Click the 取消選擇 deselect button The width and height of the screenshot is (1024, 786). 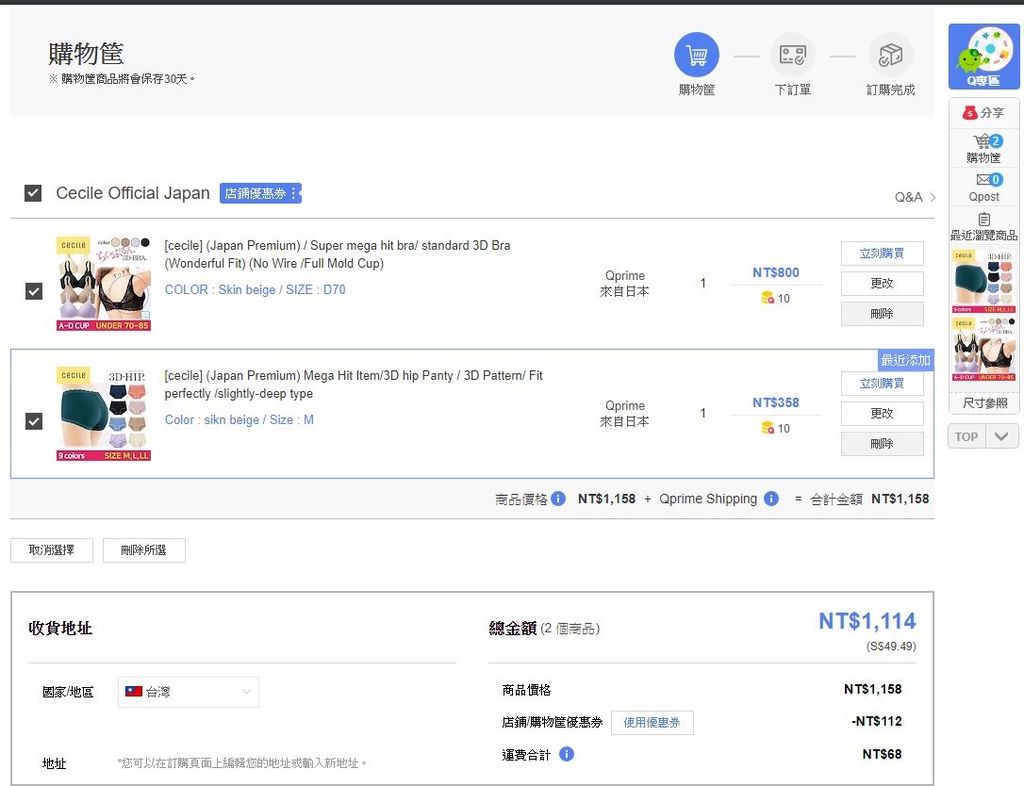pos(52,550)
